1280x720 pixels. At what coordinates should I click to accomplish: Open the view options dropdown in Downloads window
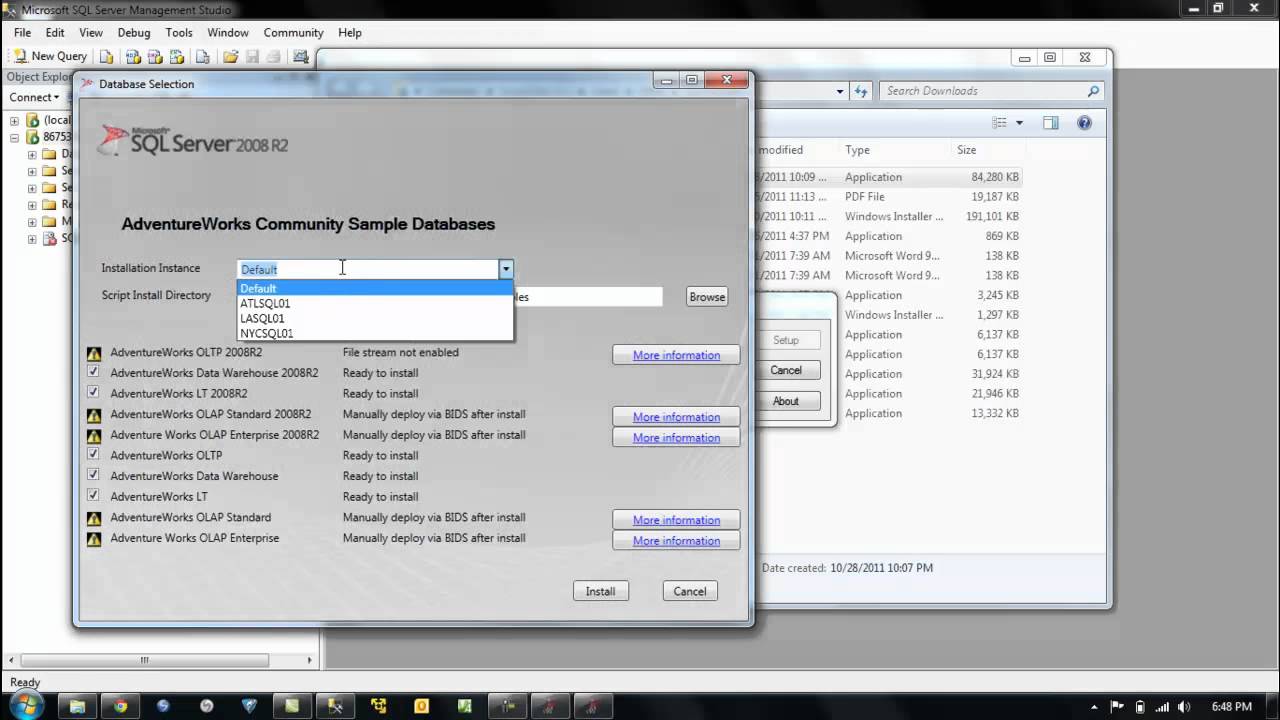[x=1019, y=123]
